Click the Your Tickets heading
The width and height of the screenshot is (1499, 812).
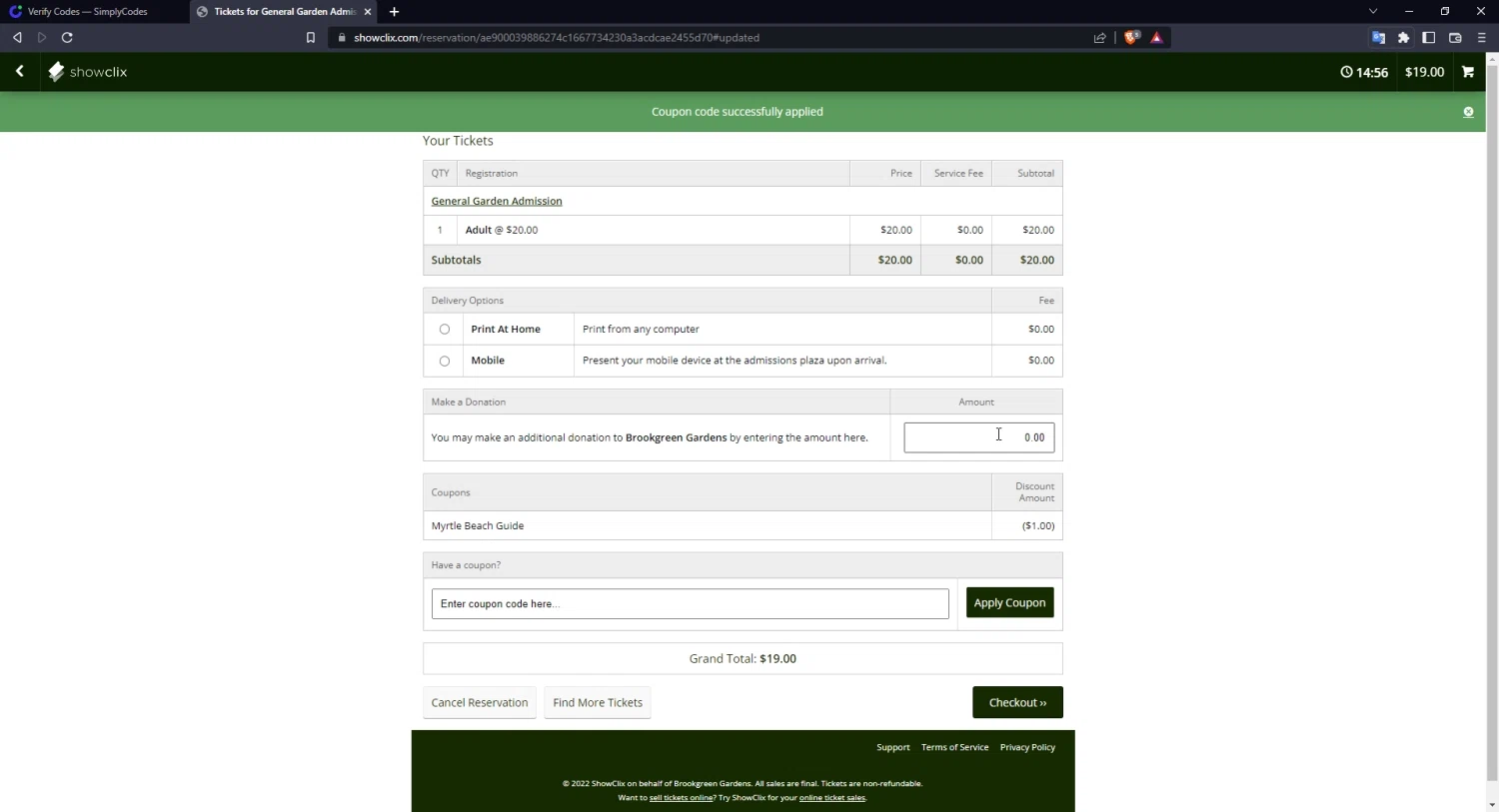458,141
